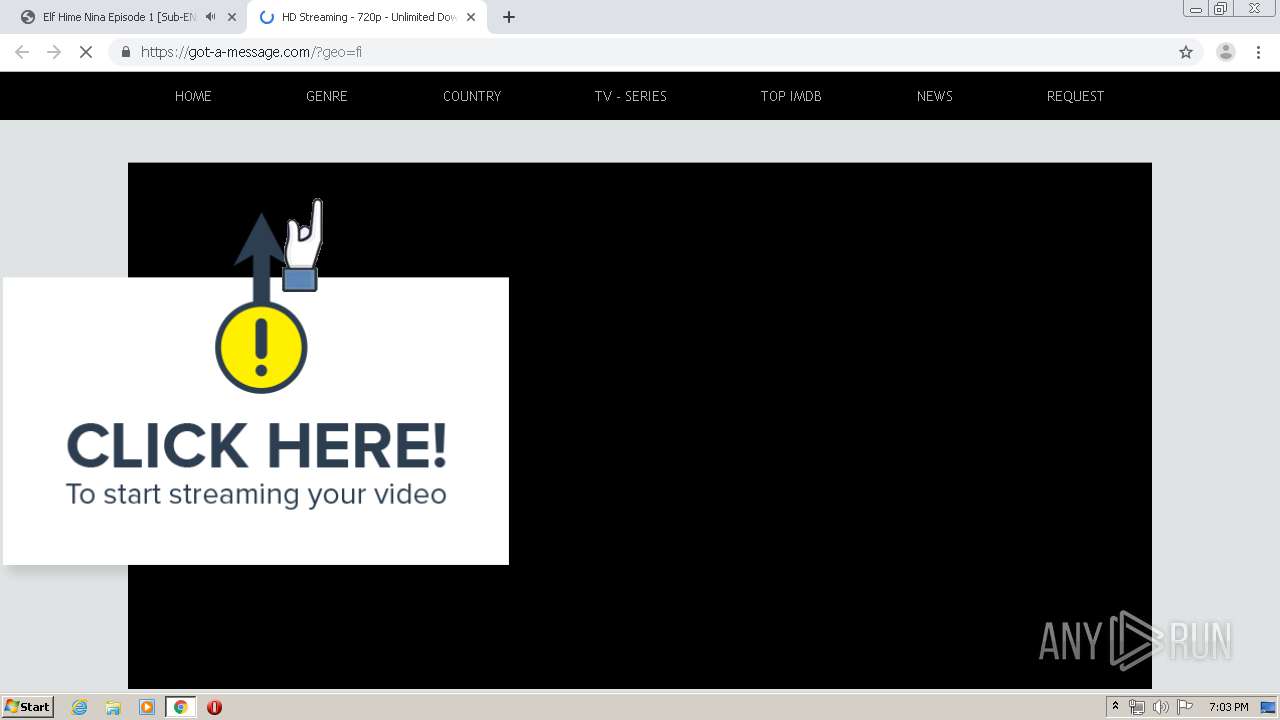Open the TOP IMDB menu item
The width and height of the screenshot is (1280, 720).
click(791, 96)
